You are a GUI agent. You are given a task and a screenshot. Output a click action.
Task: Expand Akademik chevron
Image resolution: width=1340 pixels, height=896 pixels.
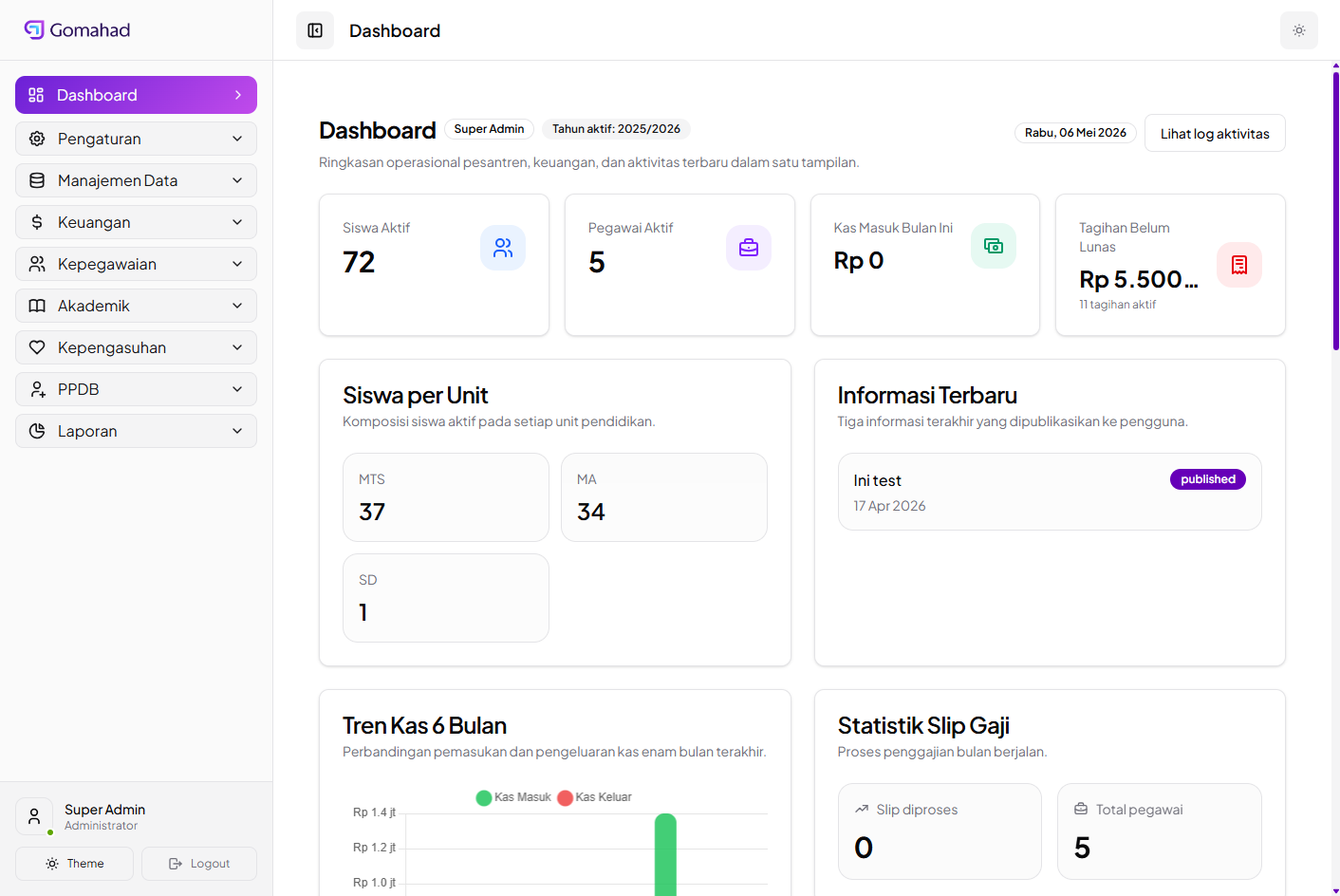coord(237,306)
